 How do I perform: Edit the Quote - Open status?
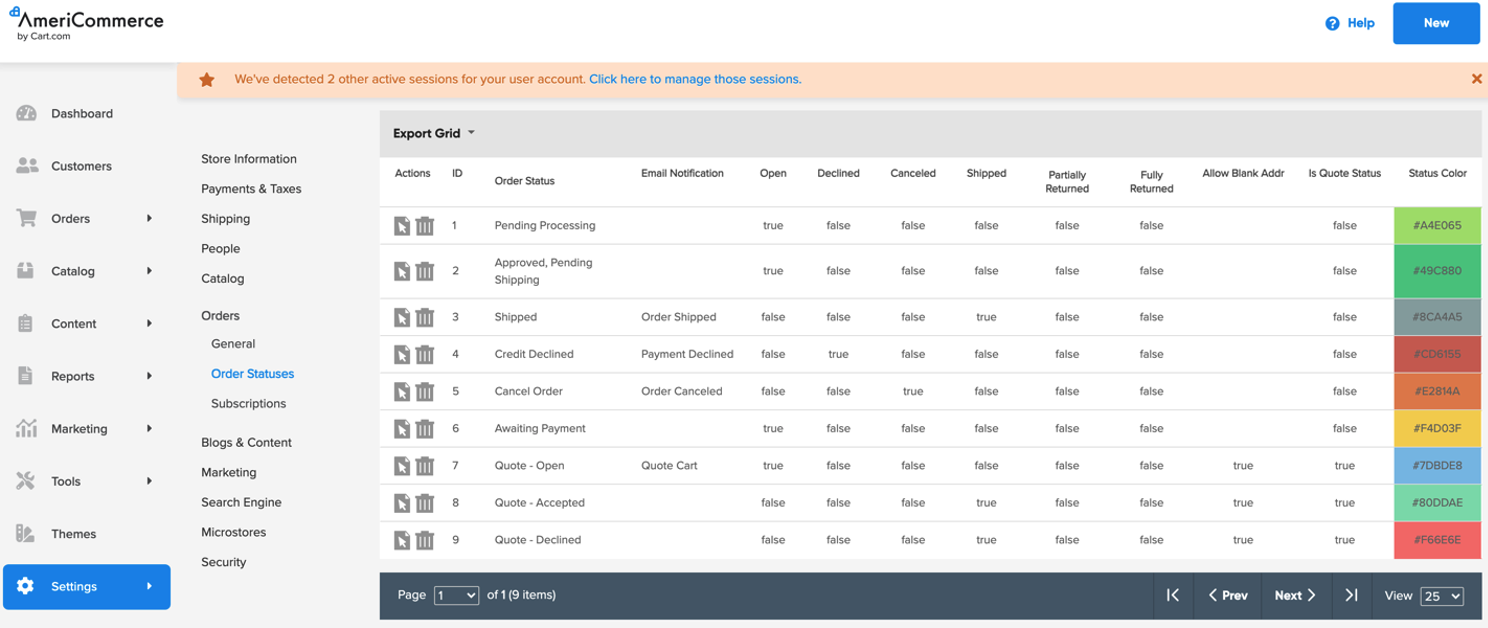point(402,465)
